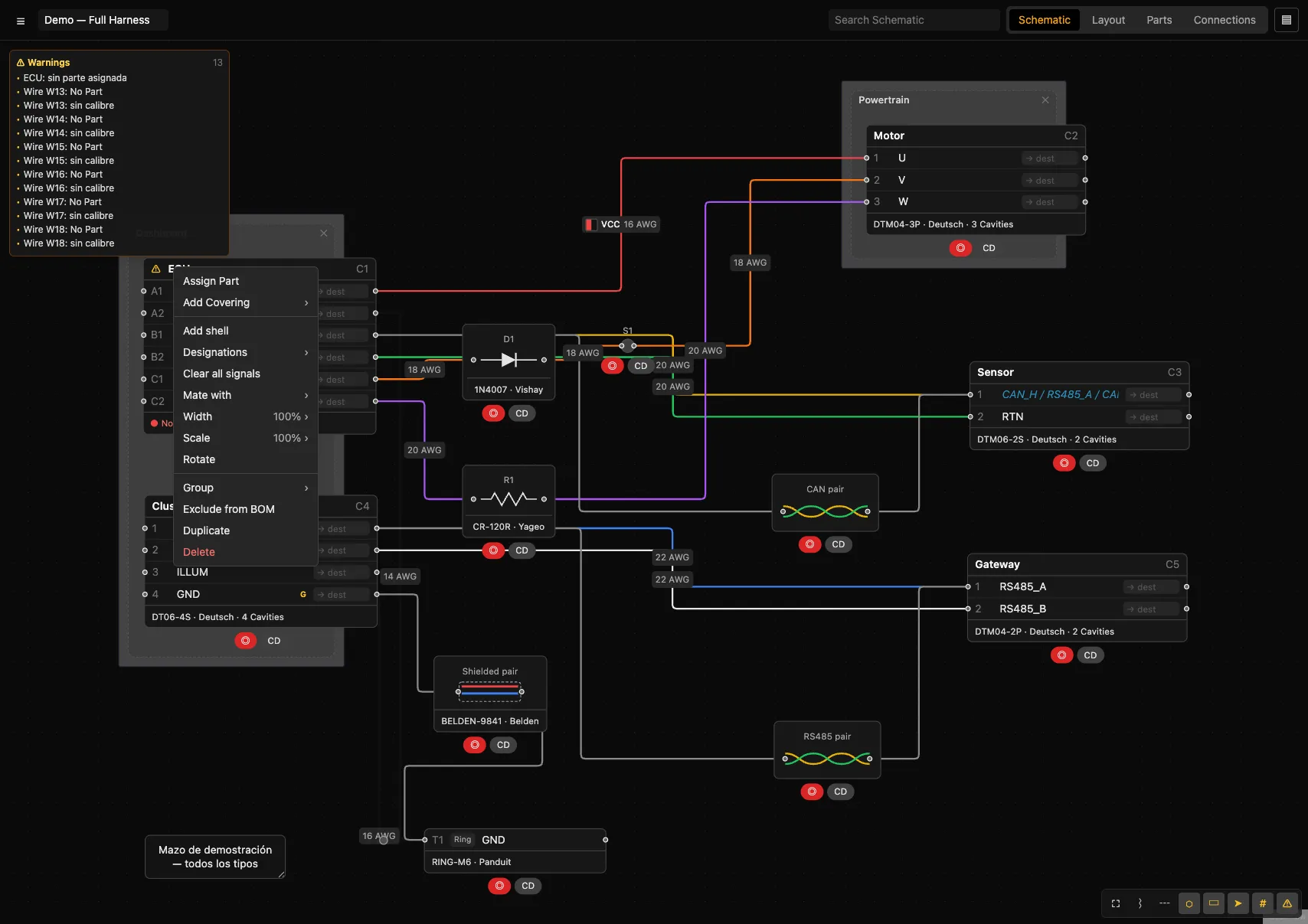This screenshot has height=924, width=1308.
Task: Click the CD badge under RS485 pair
Action: [840, 792]
